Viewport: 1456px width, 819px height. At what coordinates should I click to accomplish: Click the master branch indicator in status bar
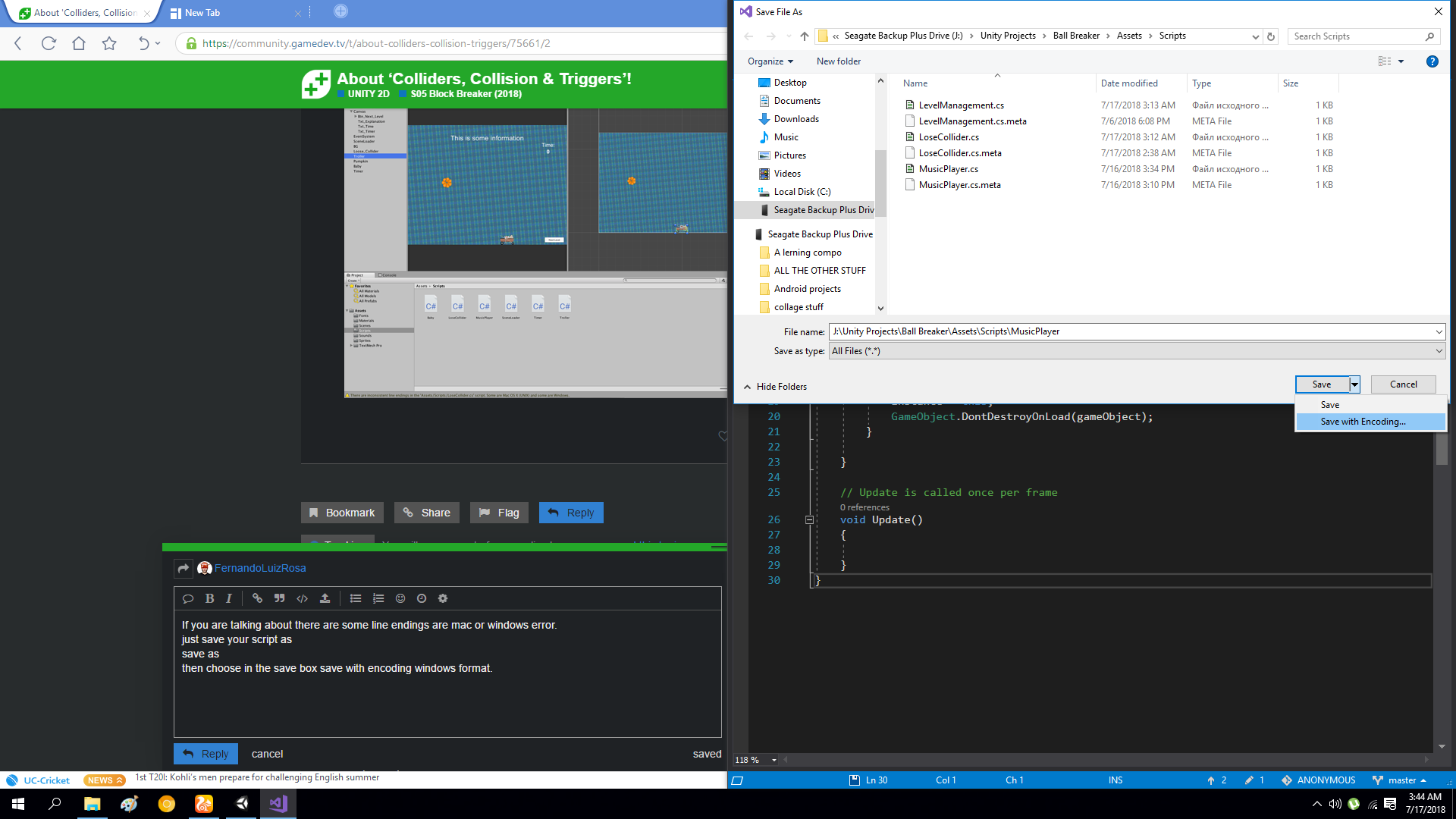[x=1400, y=780]
